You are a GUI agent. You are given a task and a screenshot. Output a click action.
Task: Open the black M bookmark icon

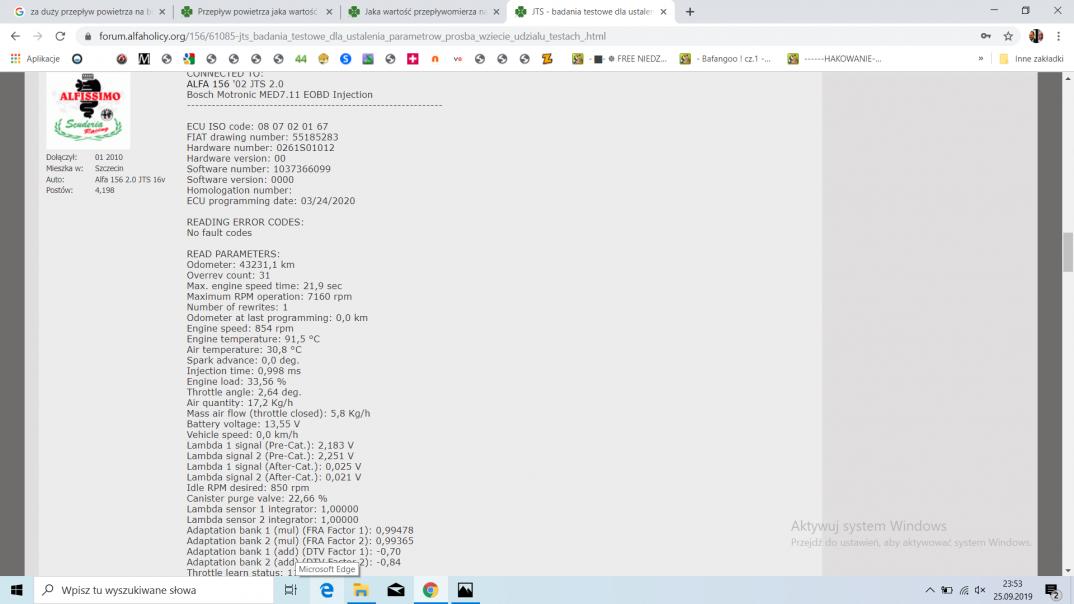(x=144, y=59)
